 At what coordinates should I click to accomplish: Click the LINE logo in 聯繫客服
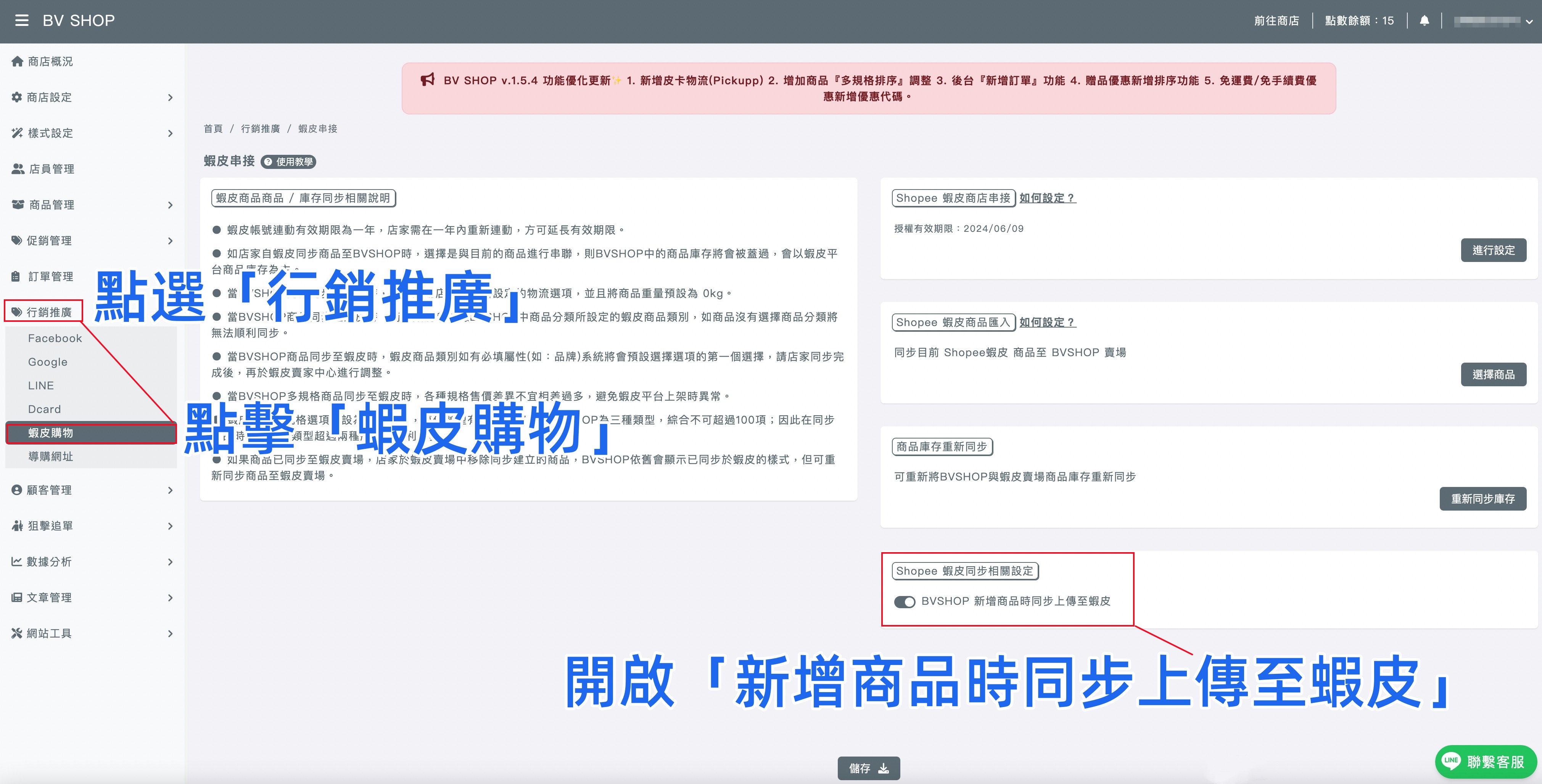click(1451, 761)
